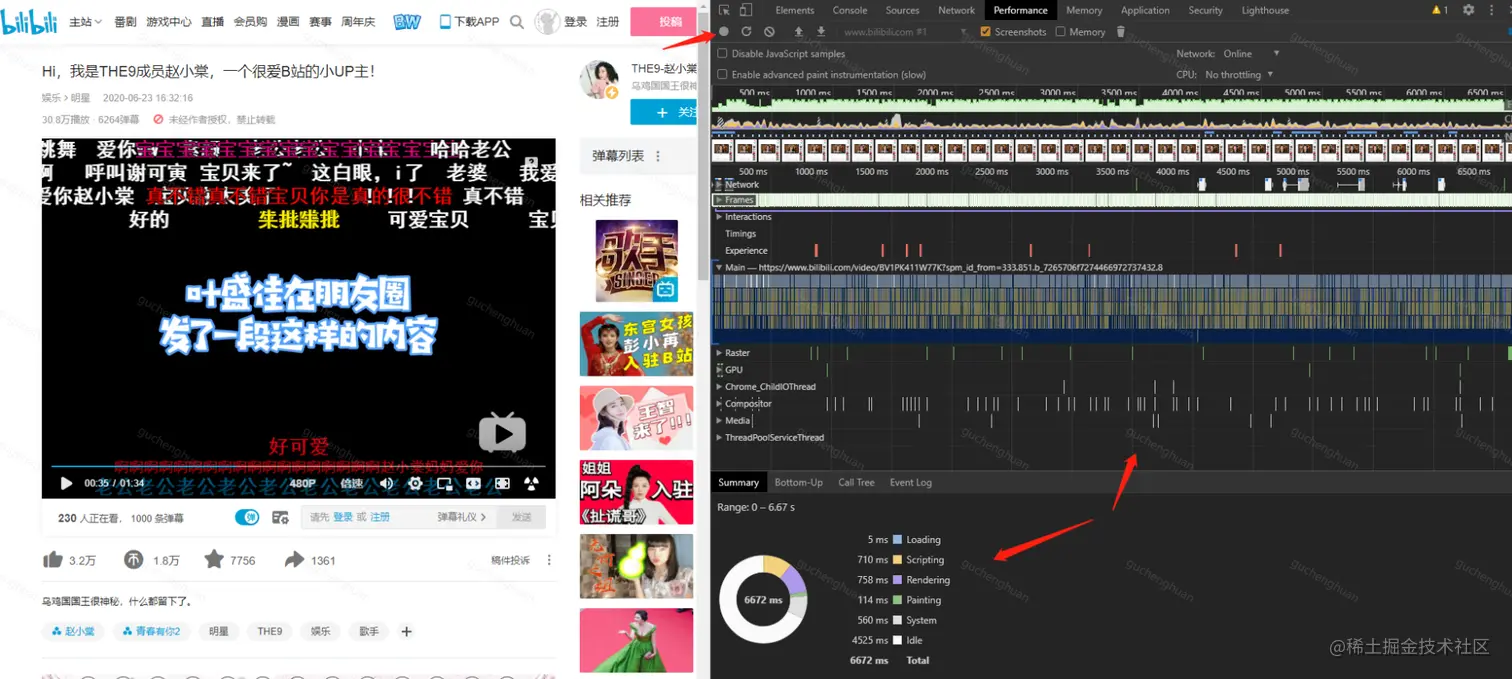
Task: Play the video with the play button
Action: 66,483
